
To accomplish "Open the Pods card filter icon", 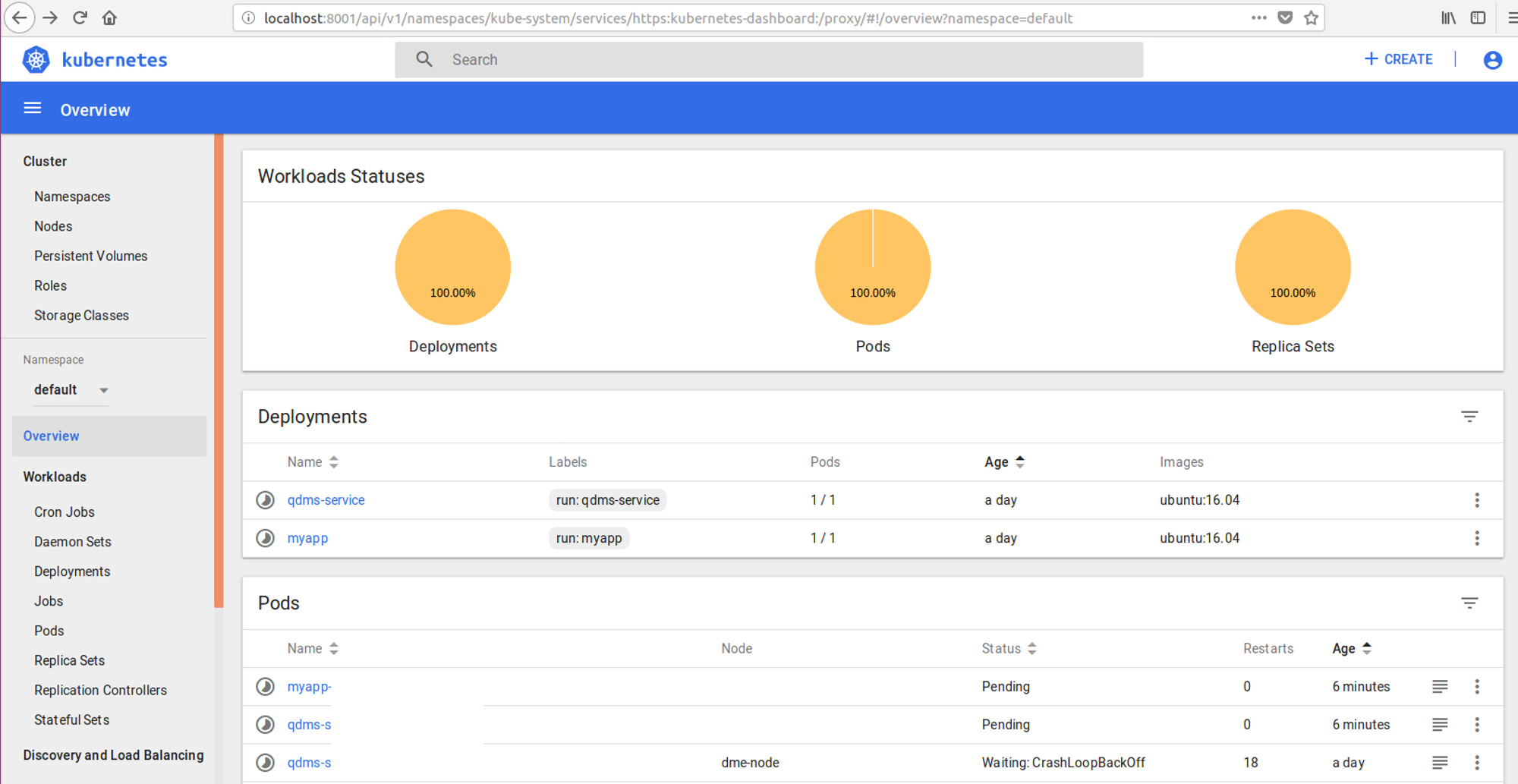I will [1470, 603].
